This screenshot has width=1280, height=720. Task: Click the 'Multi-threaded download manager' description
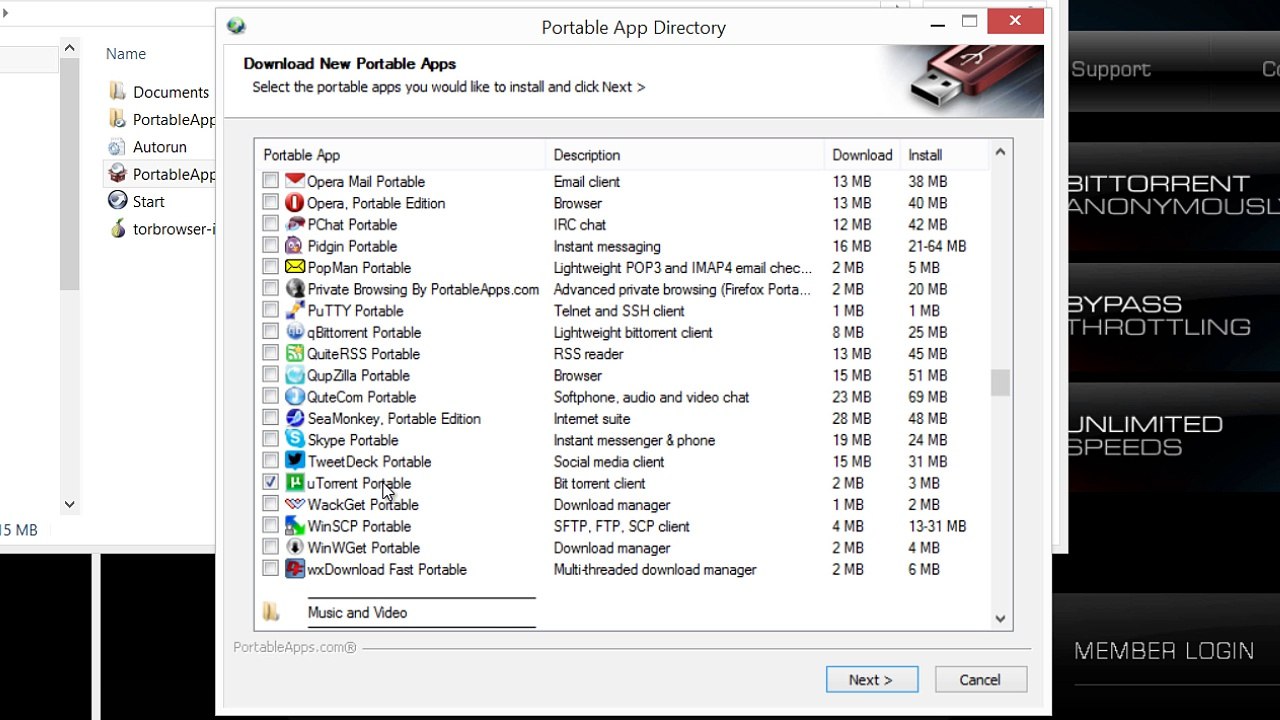click(x=655, y=569)
